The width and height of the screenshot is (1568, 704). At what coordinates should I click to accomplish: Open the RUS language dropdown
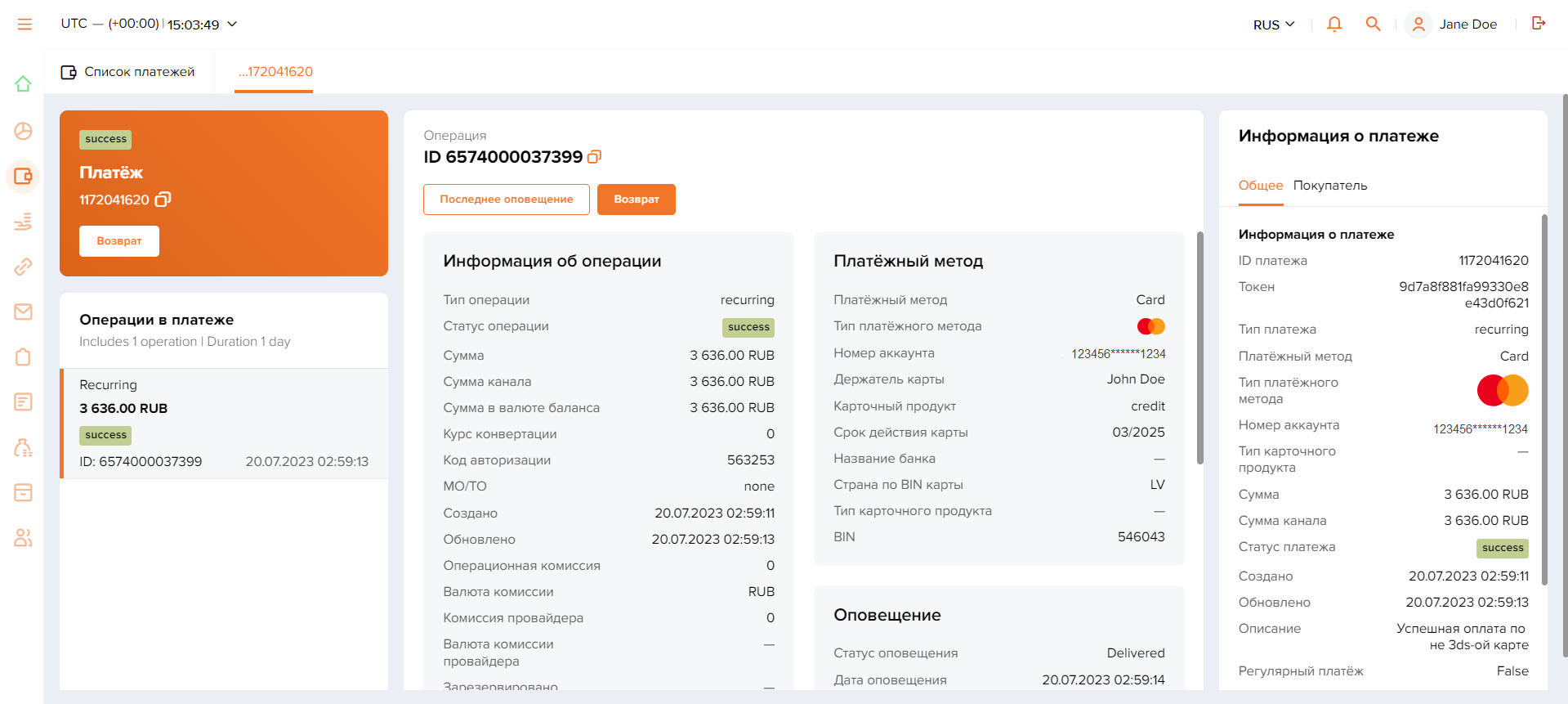(x=1274, y=25)
